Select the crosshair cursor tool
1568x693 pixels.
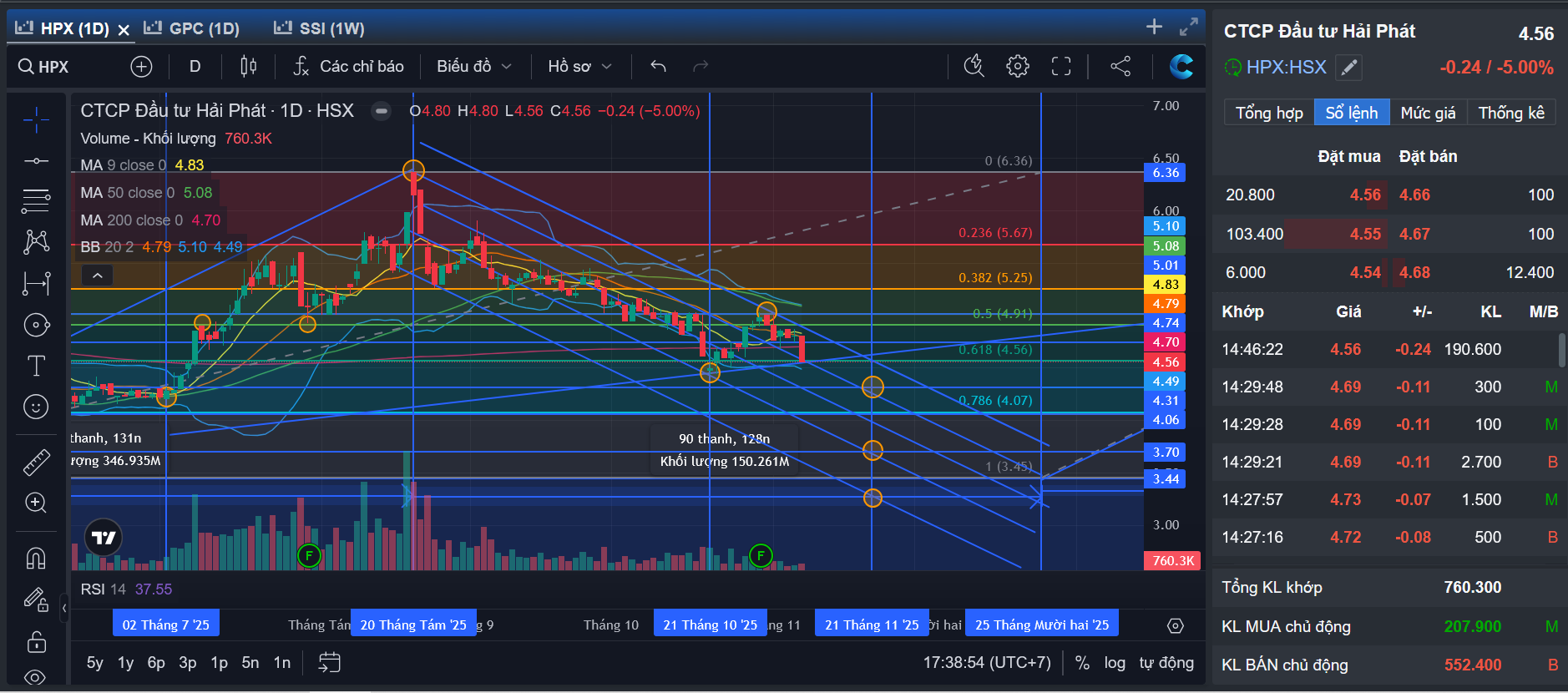36,120
